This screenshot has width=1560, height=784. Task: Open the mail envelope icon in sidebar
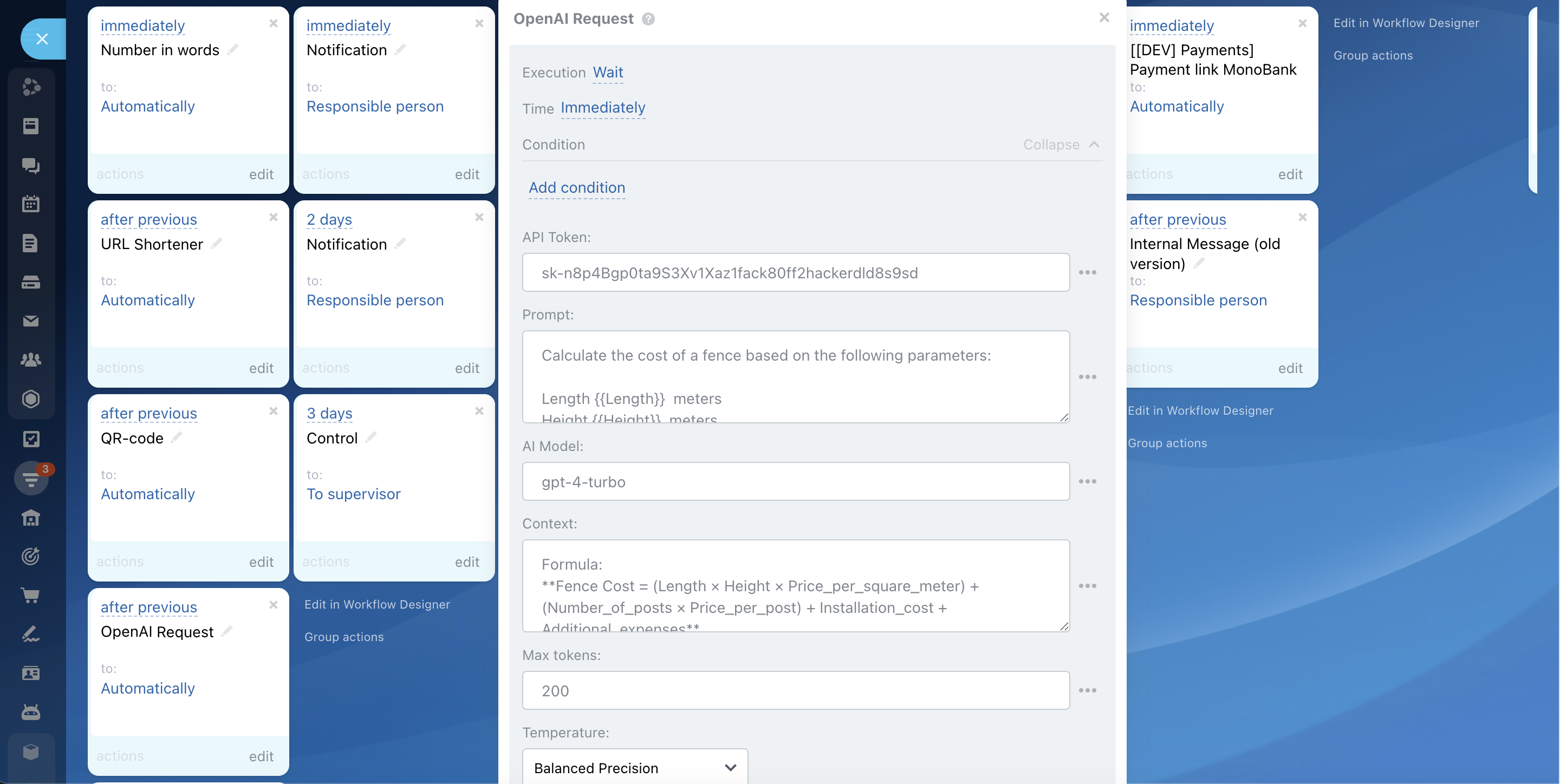[x=30, y=321]
